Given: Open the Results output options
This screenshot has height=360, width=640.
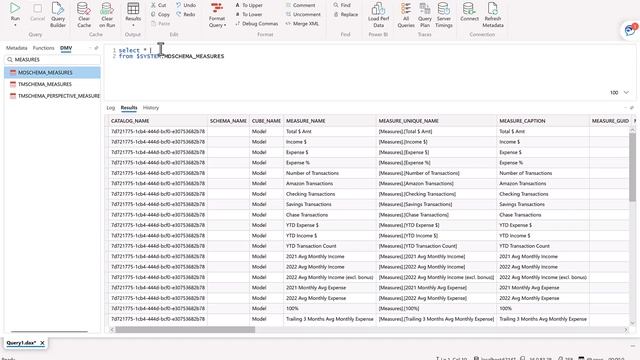Looking at the screenshot, I should pos(133,15).
